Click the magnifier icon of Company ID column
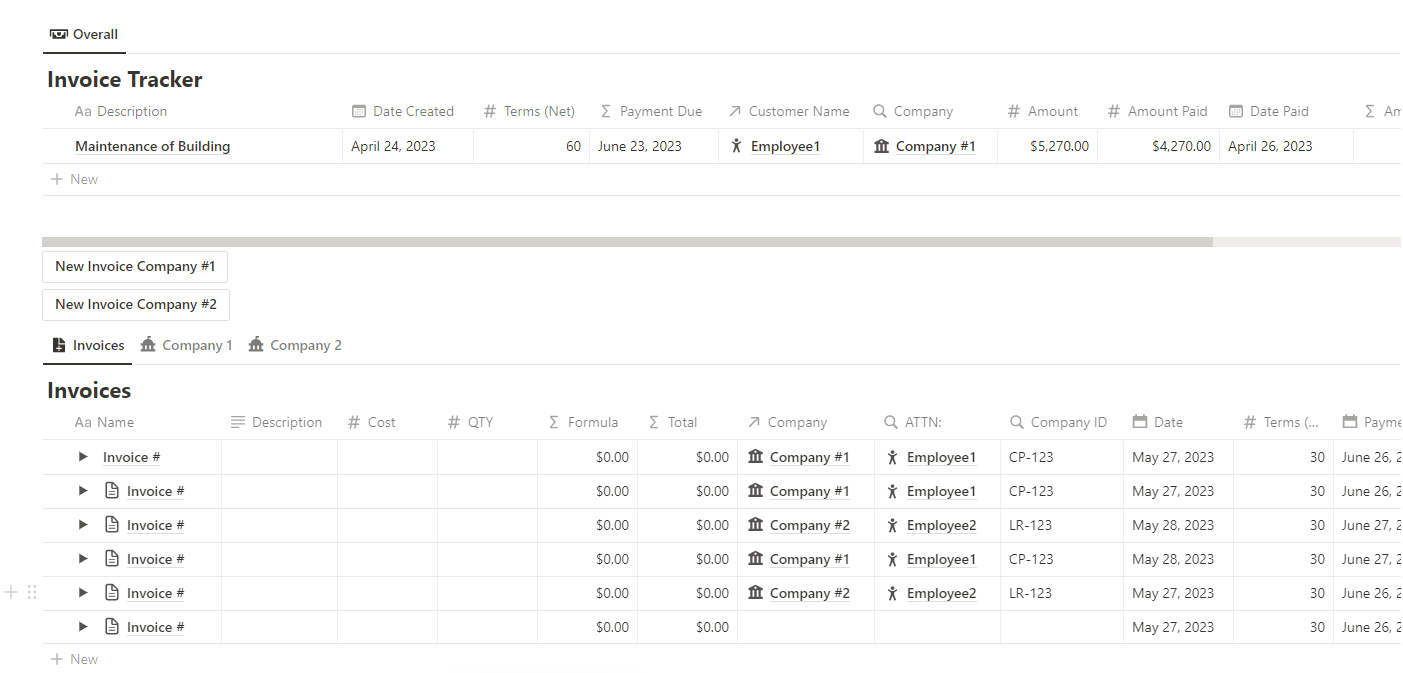 pyautogui.click(x=1017, y=422)
